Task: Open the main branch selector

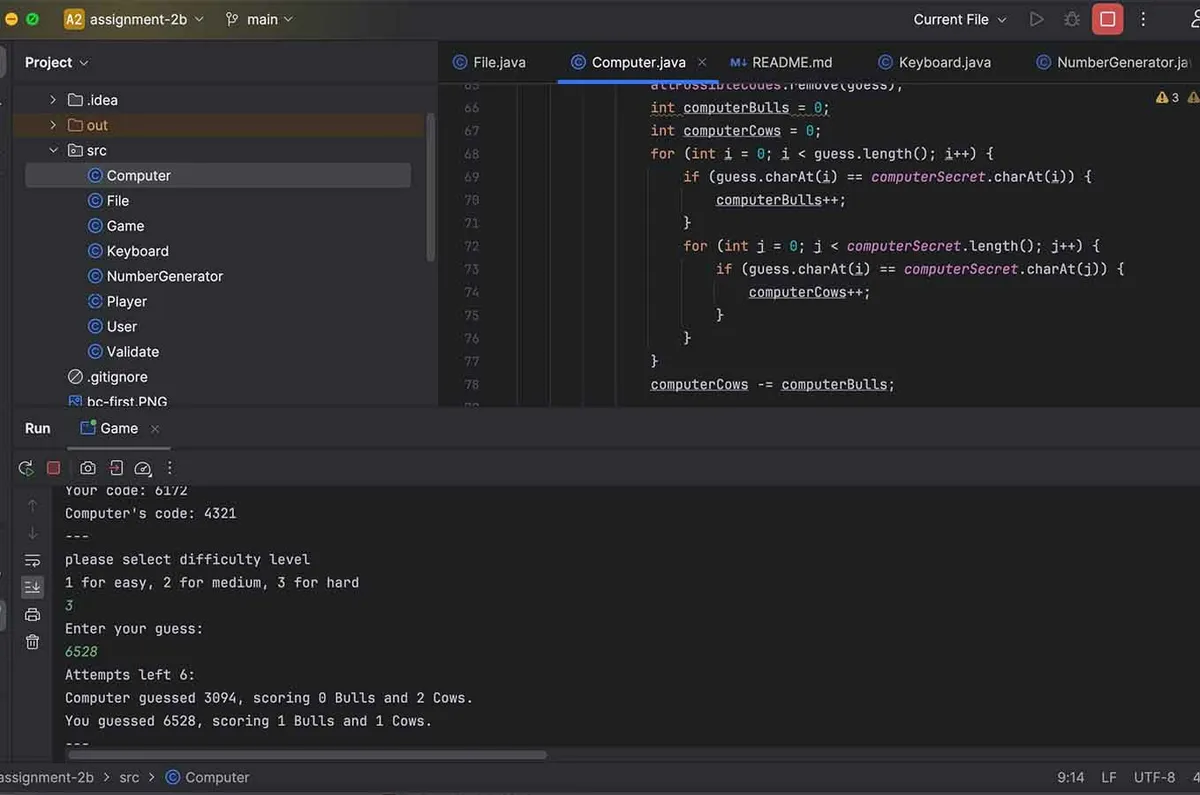Action: click(x=260, y=19)
